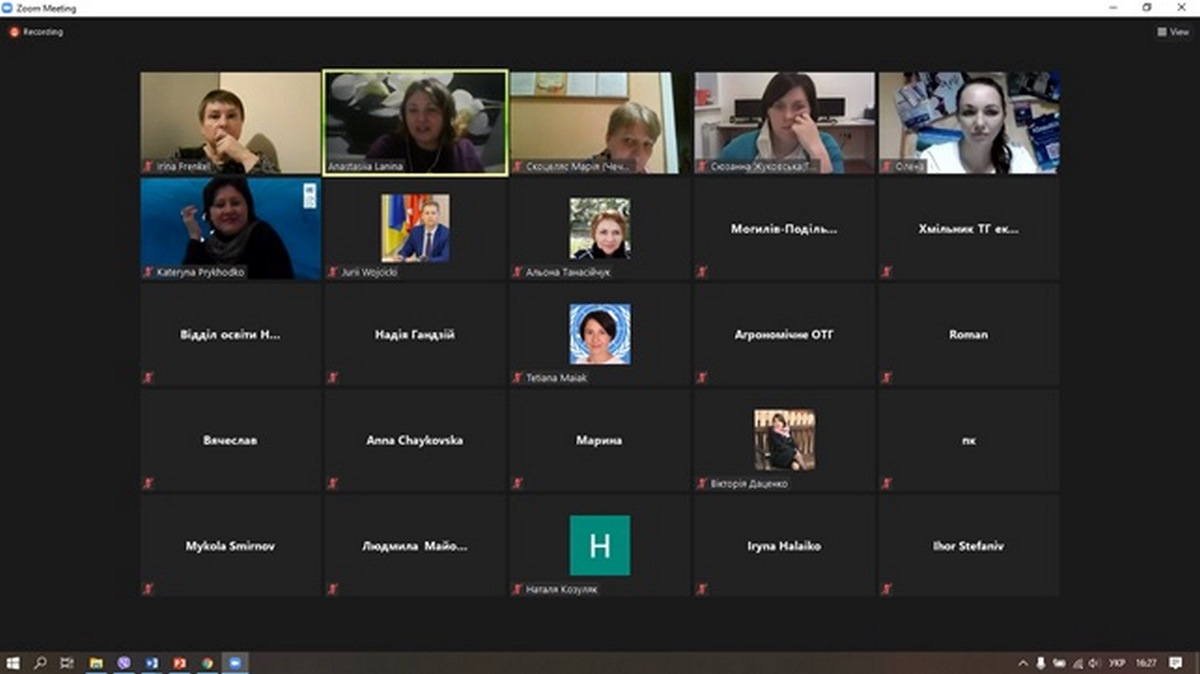
Task: Switch to Viber on the taskbar
Action: click(124, 663)
